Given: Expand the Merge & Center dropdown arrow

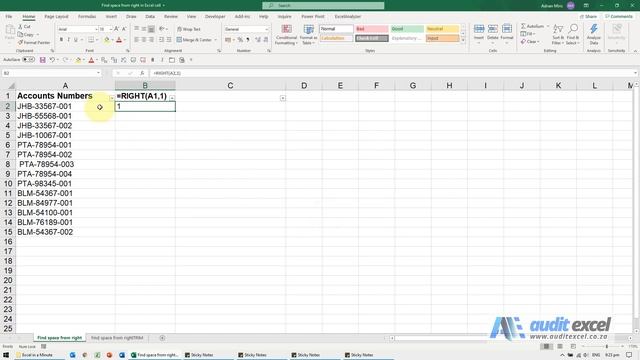Looking at the screenshot, I should (x=216, y=40).
